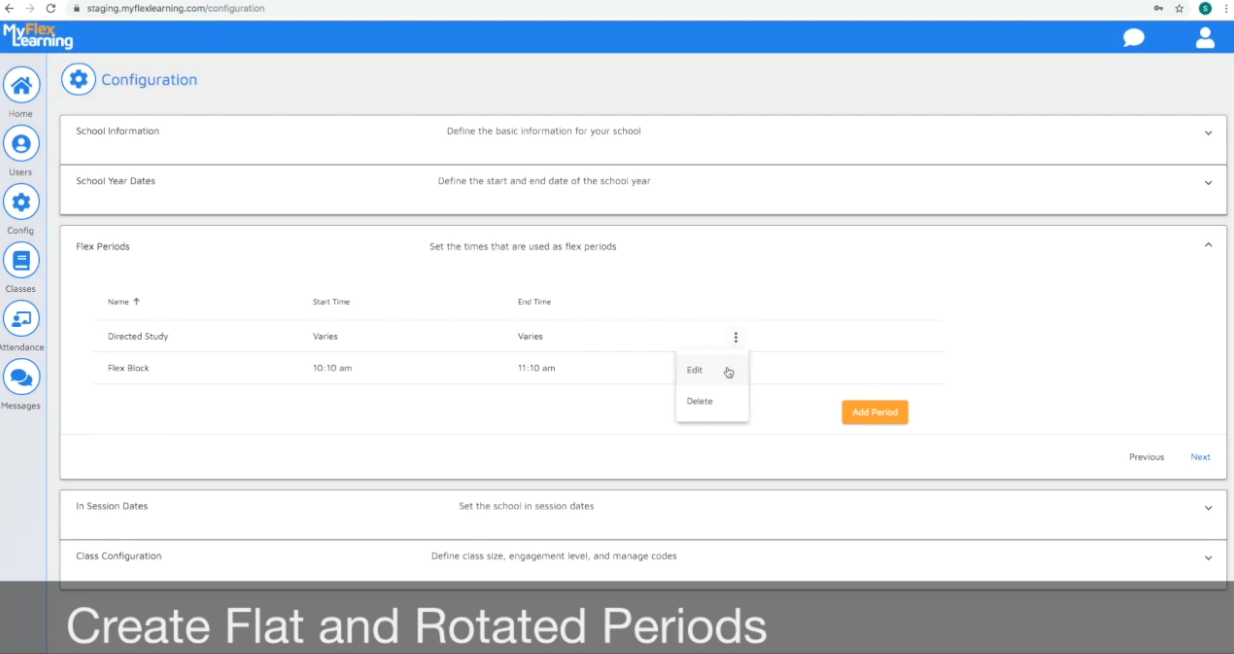Click the Next link in Flex Periods
This screenshot has width=1234, height=654.
[x=1200, y=457]
